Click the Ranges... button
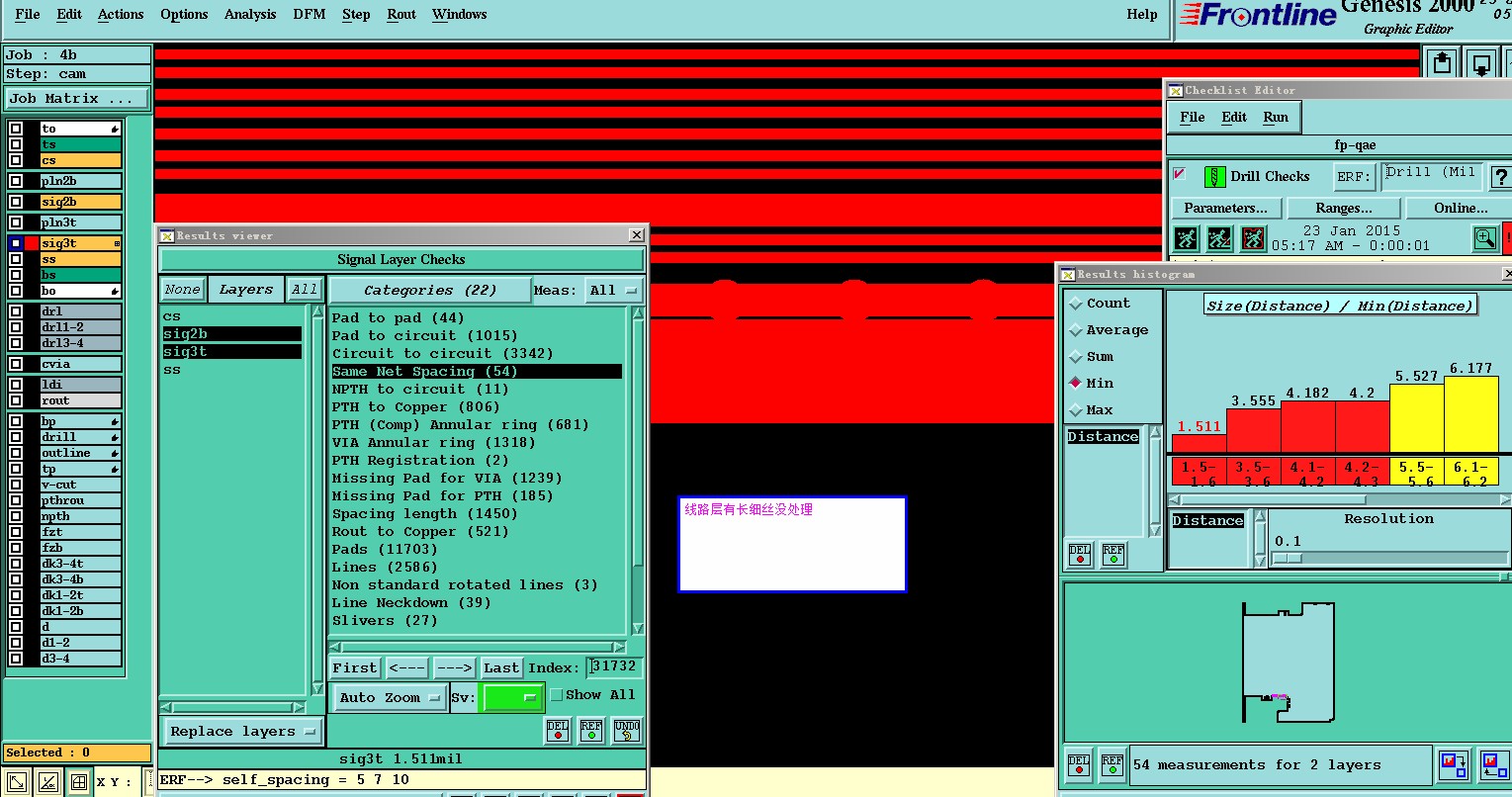 click(x=1344, y=209)
